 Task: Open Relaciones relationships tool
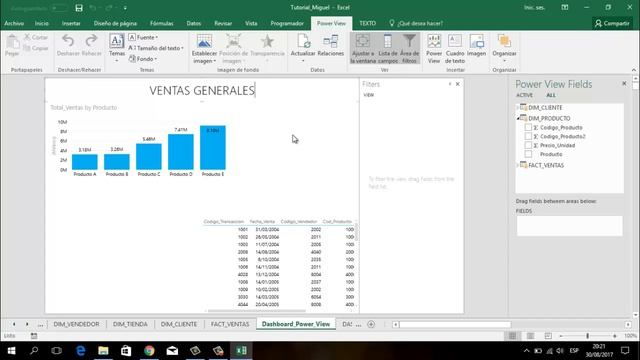(331, 45)
